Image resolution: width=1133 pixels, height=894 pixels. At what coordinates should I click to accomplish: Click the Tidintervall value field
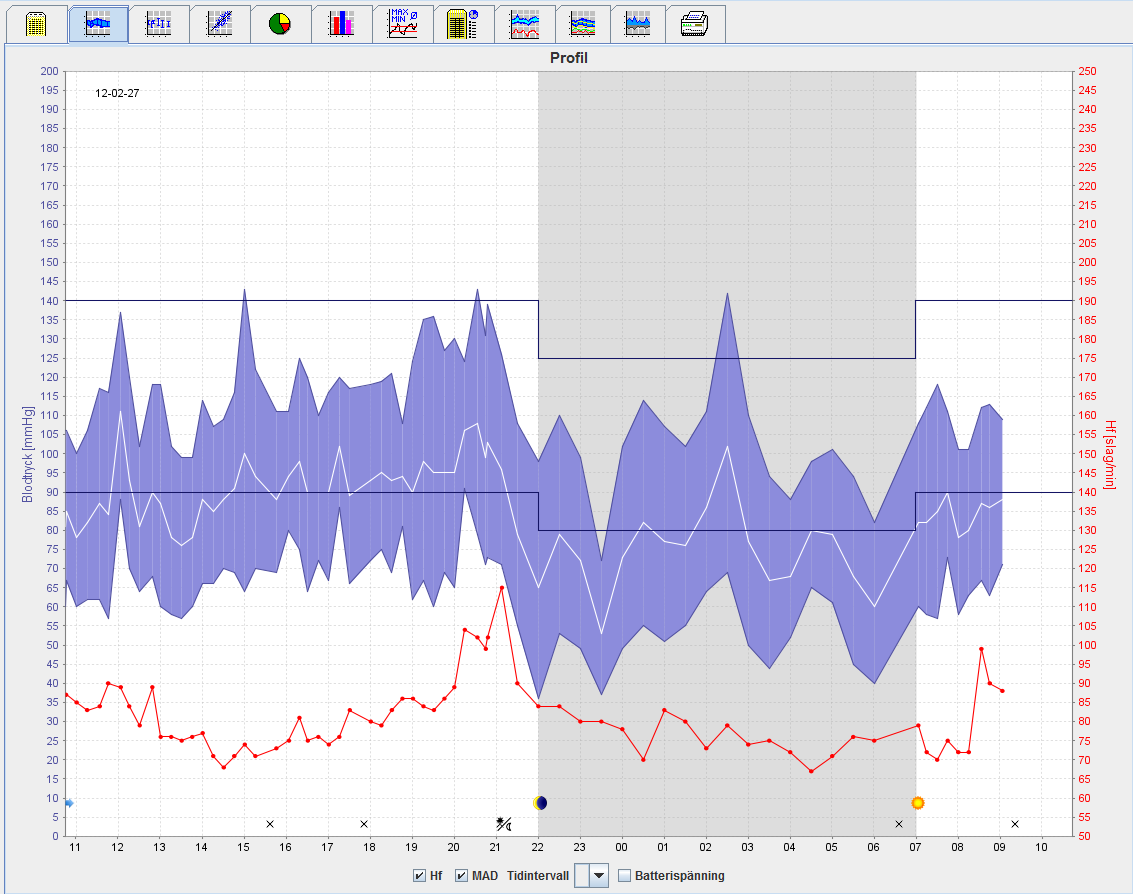pyautogui.click(x=582, y=876)
